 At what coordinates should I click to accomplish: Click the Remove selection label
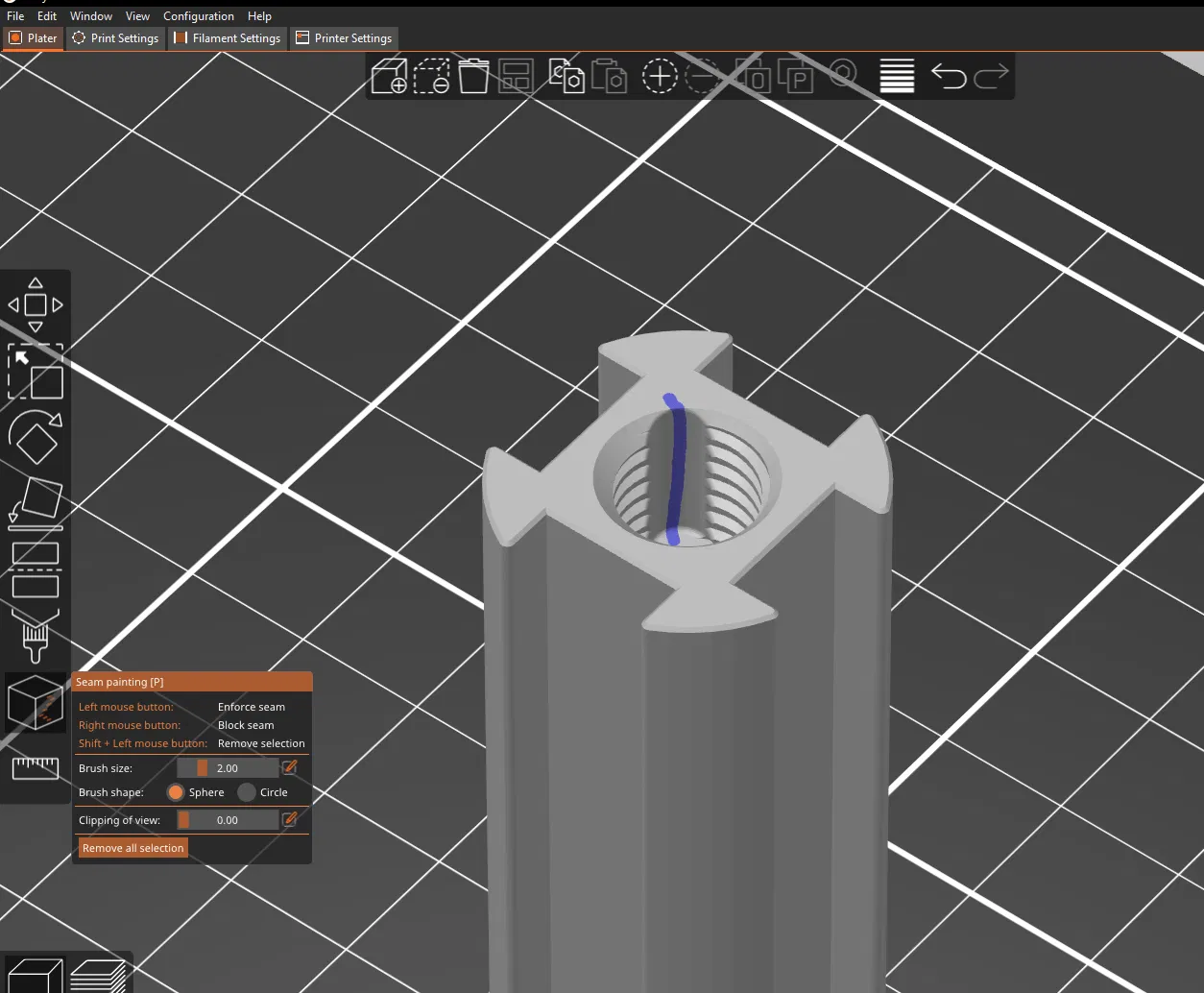(261, 743)
